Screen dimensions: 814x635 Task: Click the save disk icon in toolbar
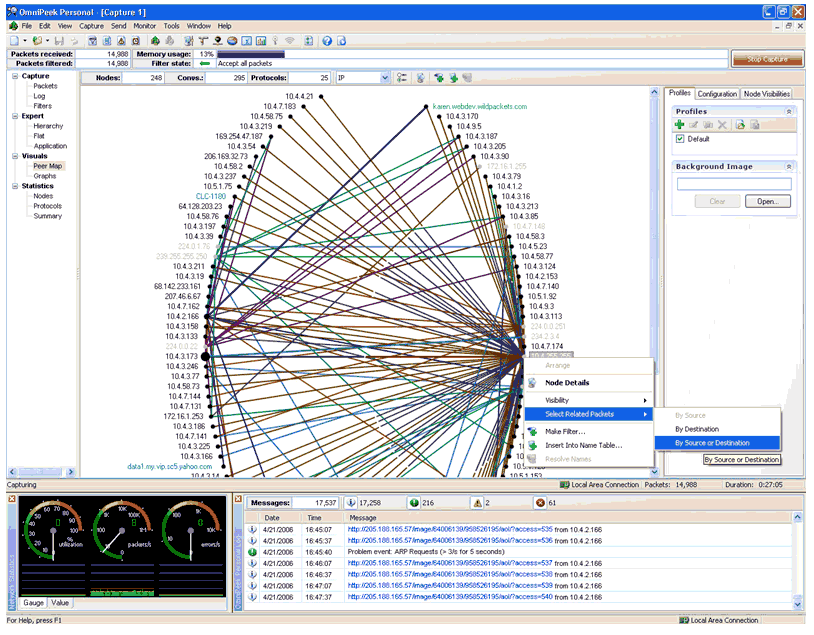click(59, 41)
